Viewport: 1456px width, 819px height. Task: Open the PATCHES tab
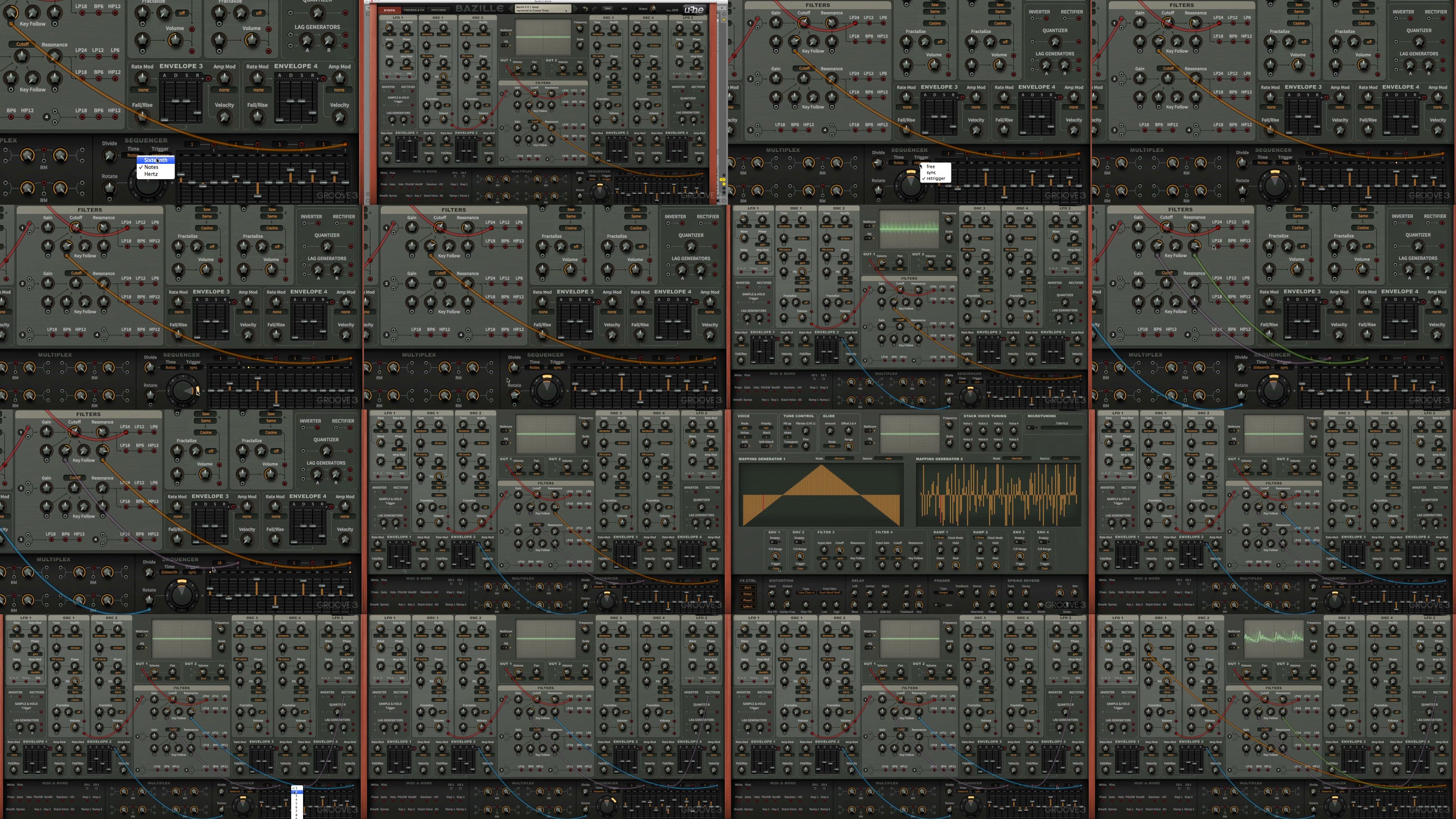pos(439,10)
